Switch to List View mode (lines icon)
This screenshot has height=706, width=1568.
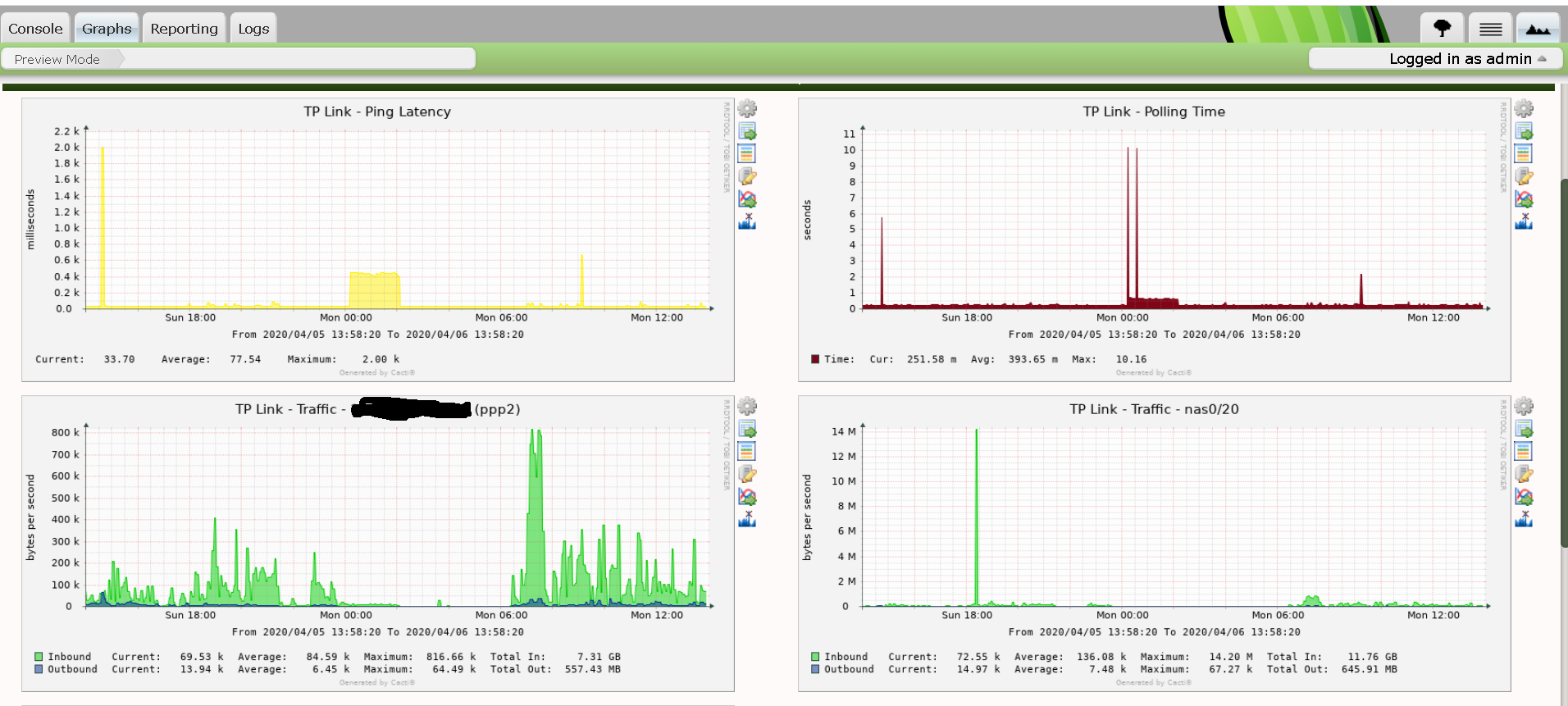(1490, 29)
